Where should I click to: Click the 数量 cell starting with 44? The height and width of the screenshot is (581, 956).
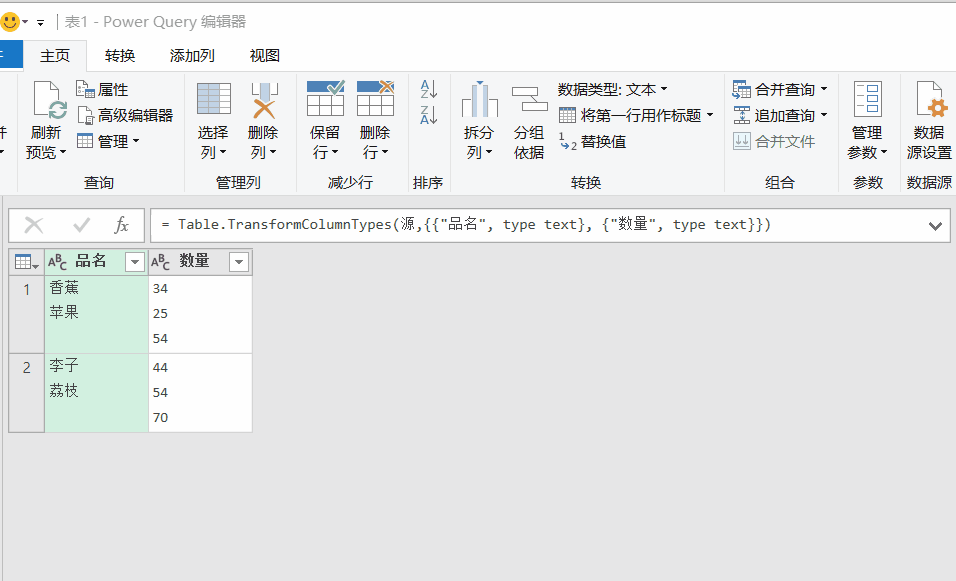[x=201, y=393]
